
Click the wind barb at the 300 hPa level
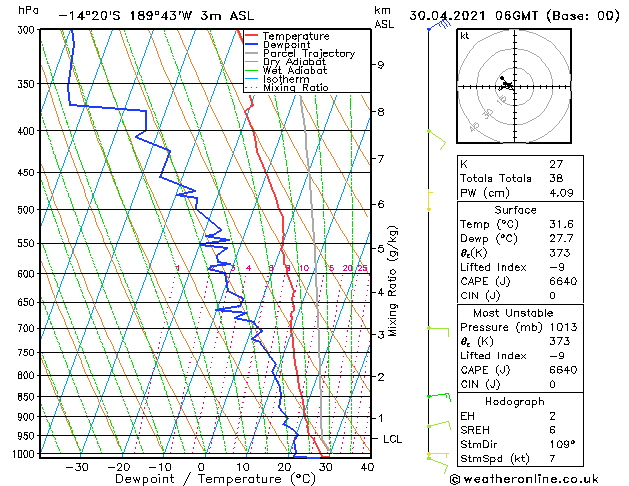click(437, 27)
